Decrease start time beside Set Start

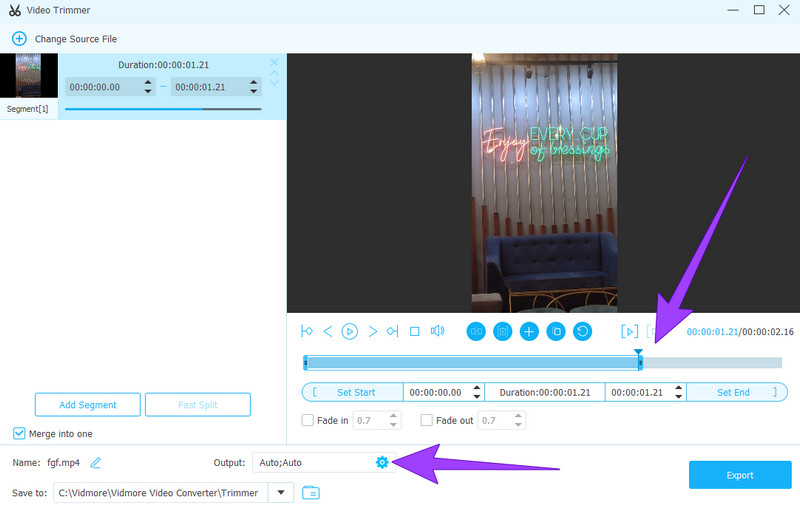pyautogui.click(x=477, y=396)
